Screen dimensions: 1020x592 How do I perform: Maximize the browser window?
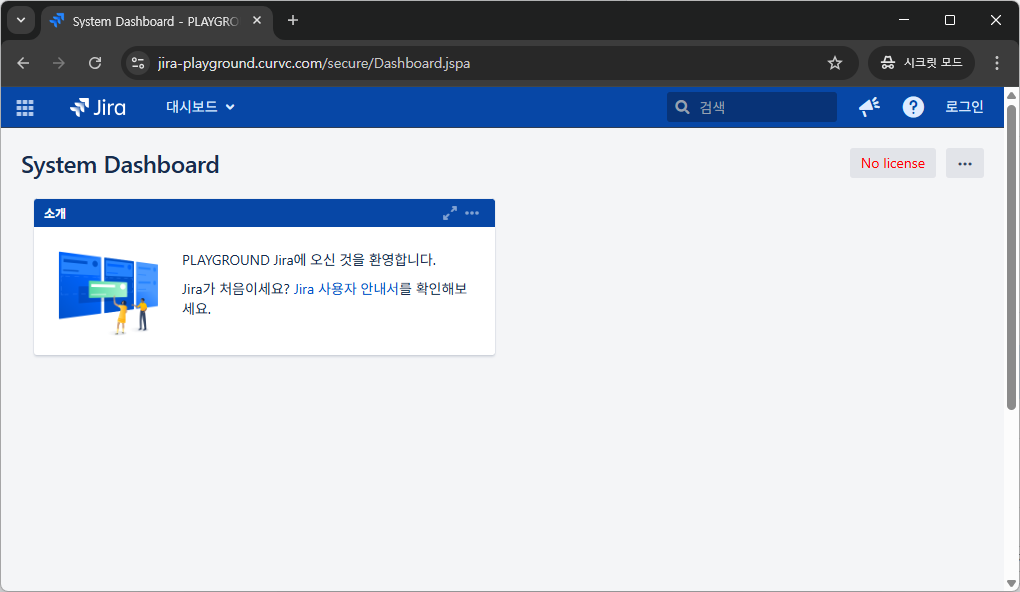(950, 20)
